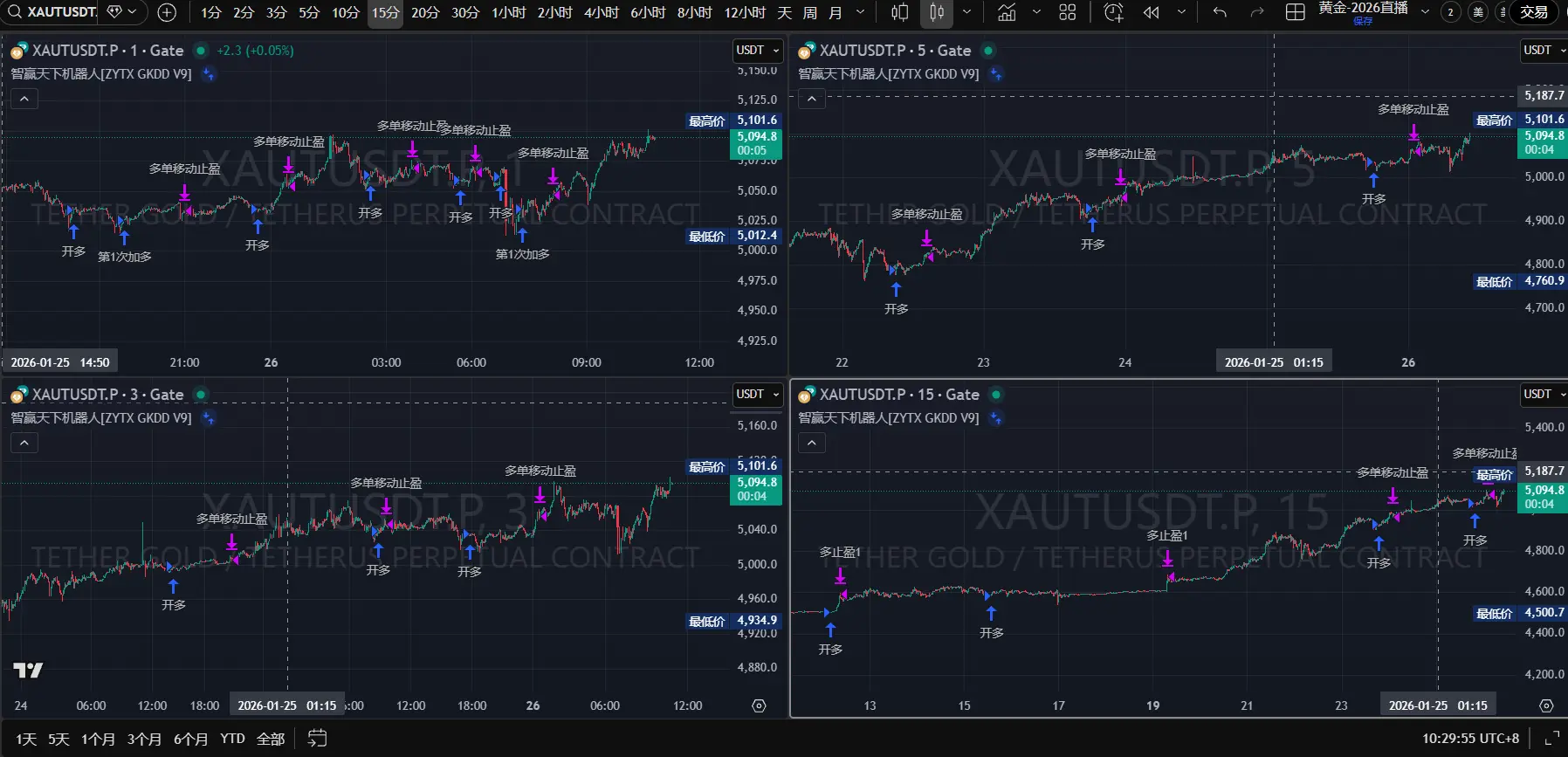Click the indicator sparkle icon on 15-minute chart
The height and width of the screenshot is (757, 1568).
(996, 418)
